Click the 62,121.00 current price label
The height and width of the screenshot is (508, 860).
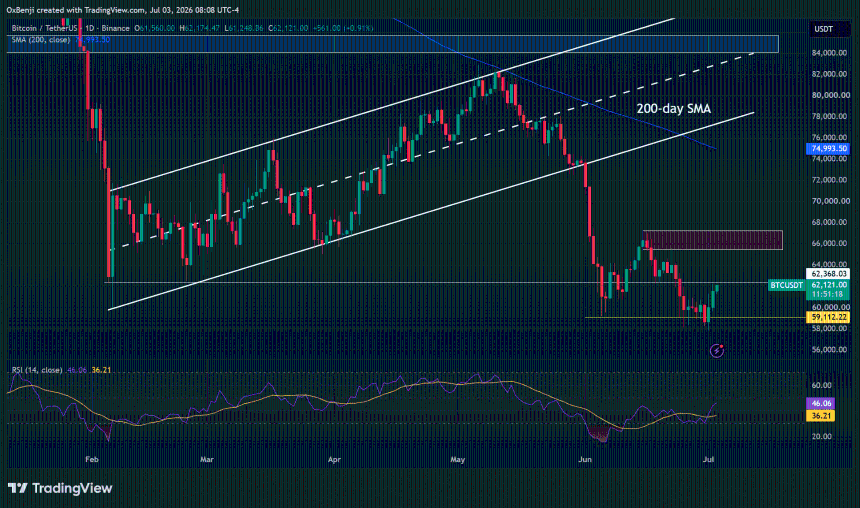click(827, 285)
